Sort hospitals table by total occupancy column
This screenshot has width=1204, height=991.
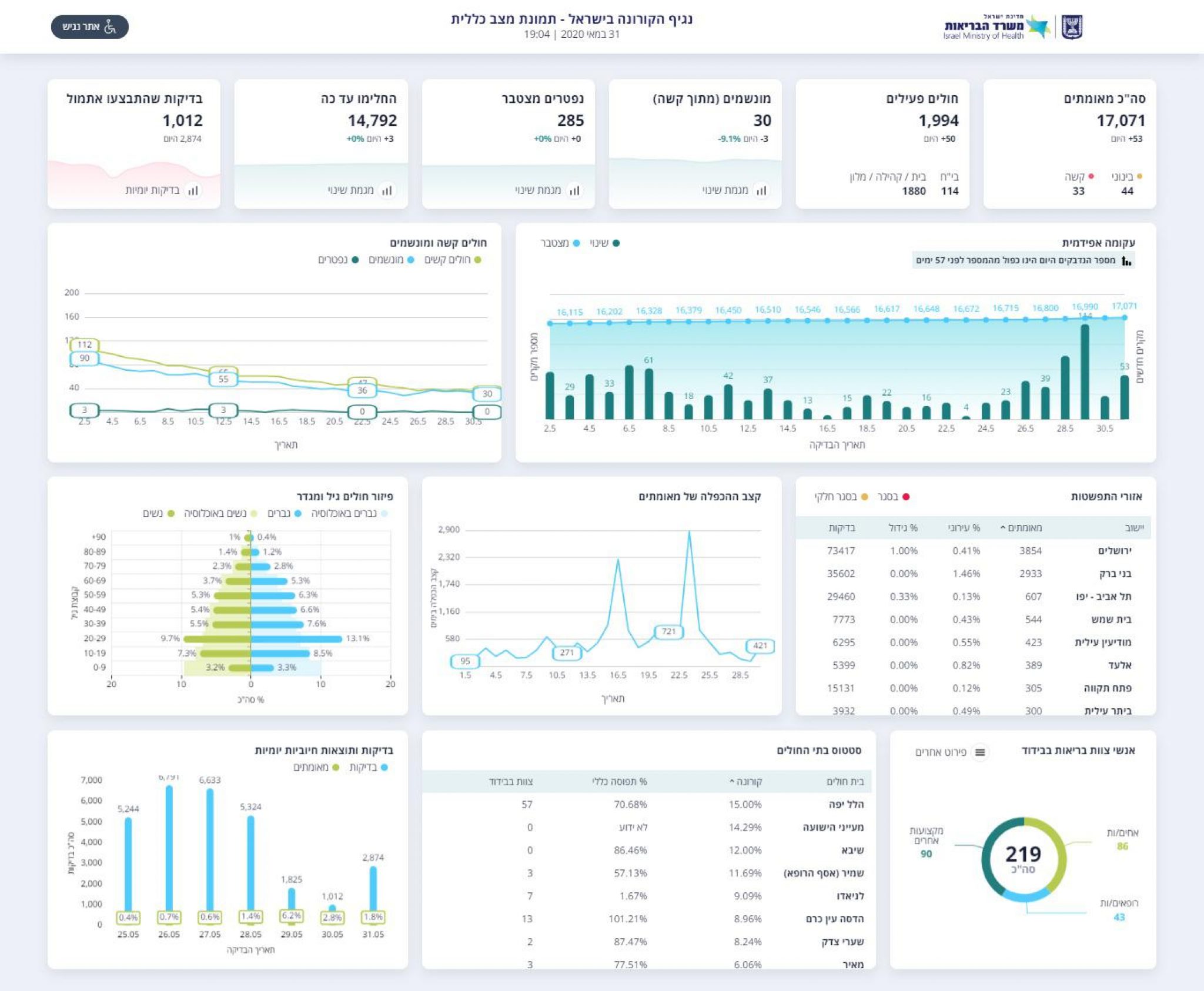[619, 781]
